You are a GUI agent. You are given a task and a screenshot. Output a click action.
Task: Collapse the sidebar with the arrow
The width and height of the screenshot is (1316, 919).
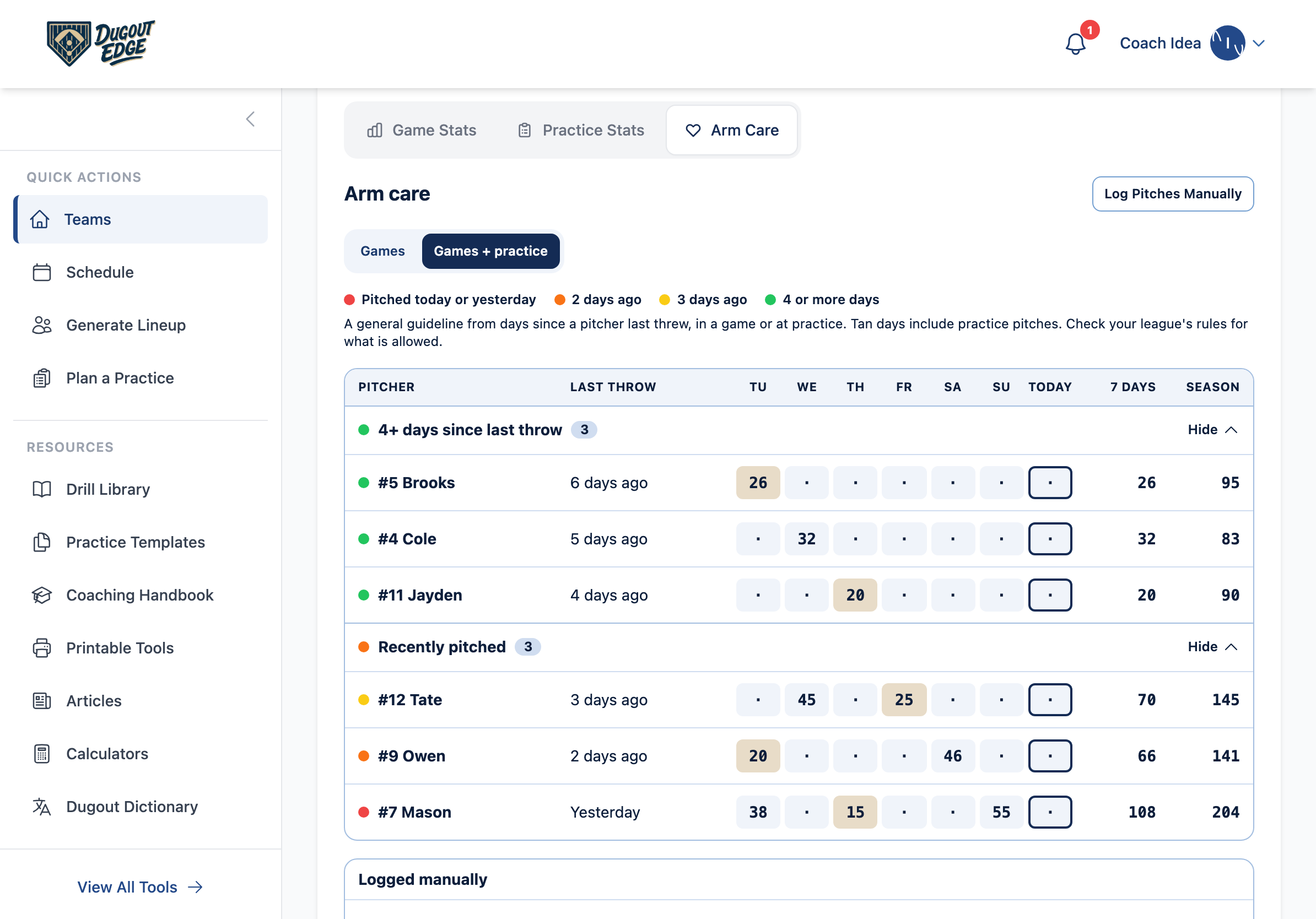[x=251, y=119]
